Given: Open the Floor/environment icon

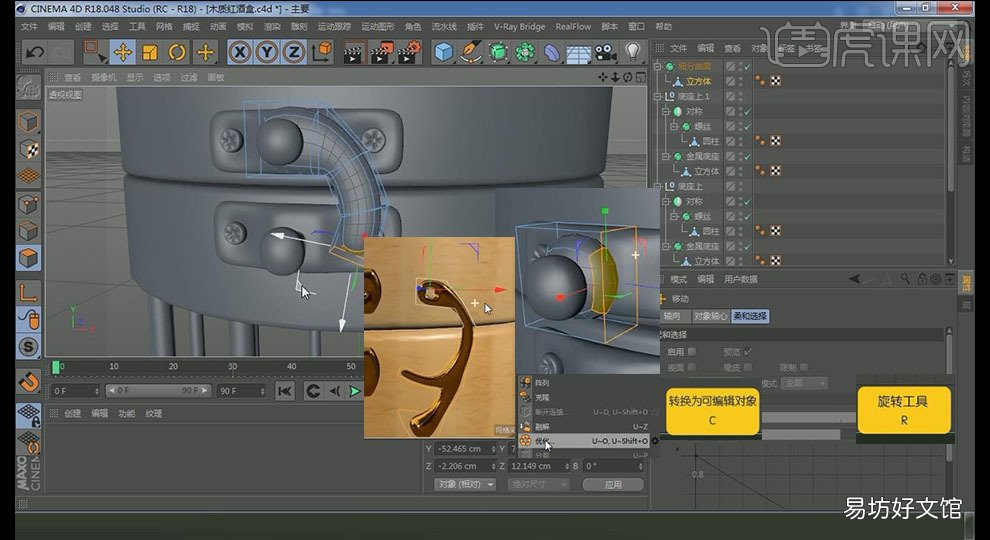Looking at the screenshot, I should point(578,52).
